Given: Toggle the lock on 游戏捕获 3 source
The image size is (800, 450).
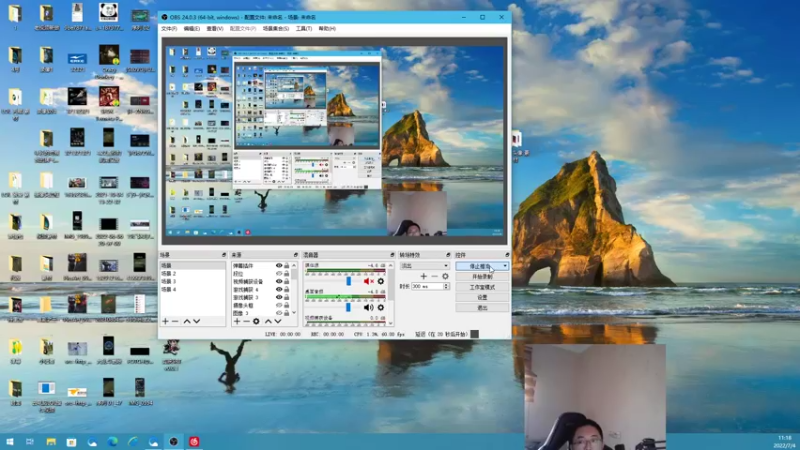Looking at the screenshot, I should (287, 297).
